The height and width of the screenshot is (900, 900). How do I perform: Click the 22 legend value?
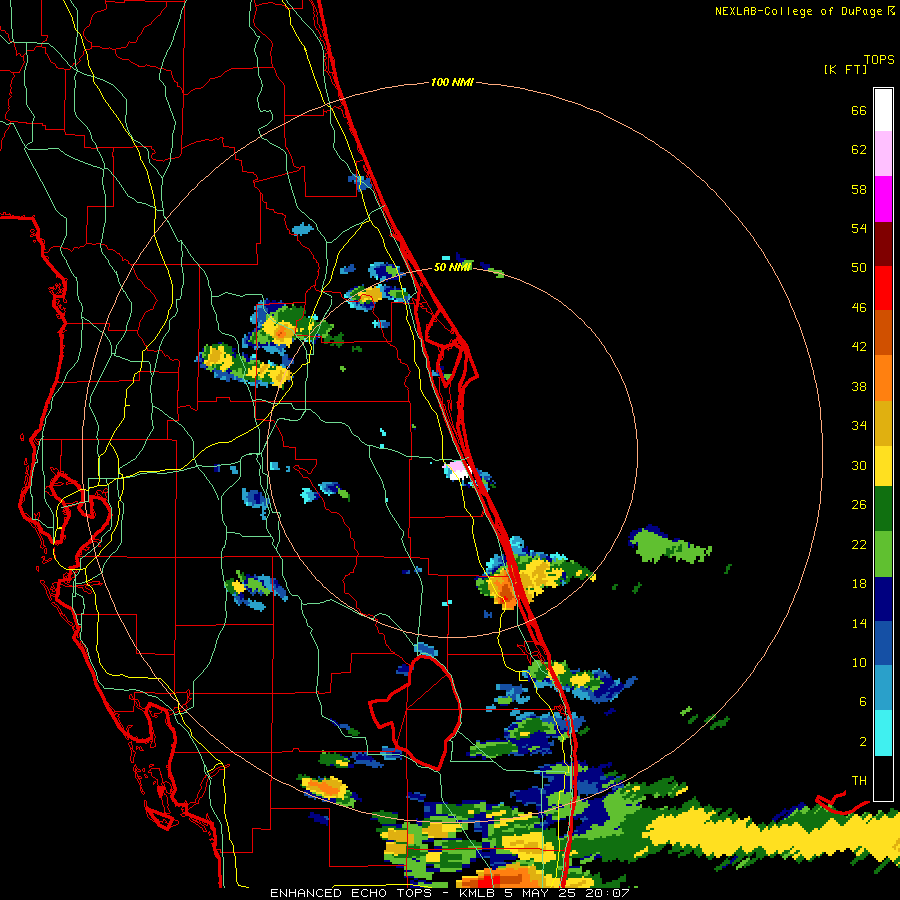[859, 544]
